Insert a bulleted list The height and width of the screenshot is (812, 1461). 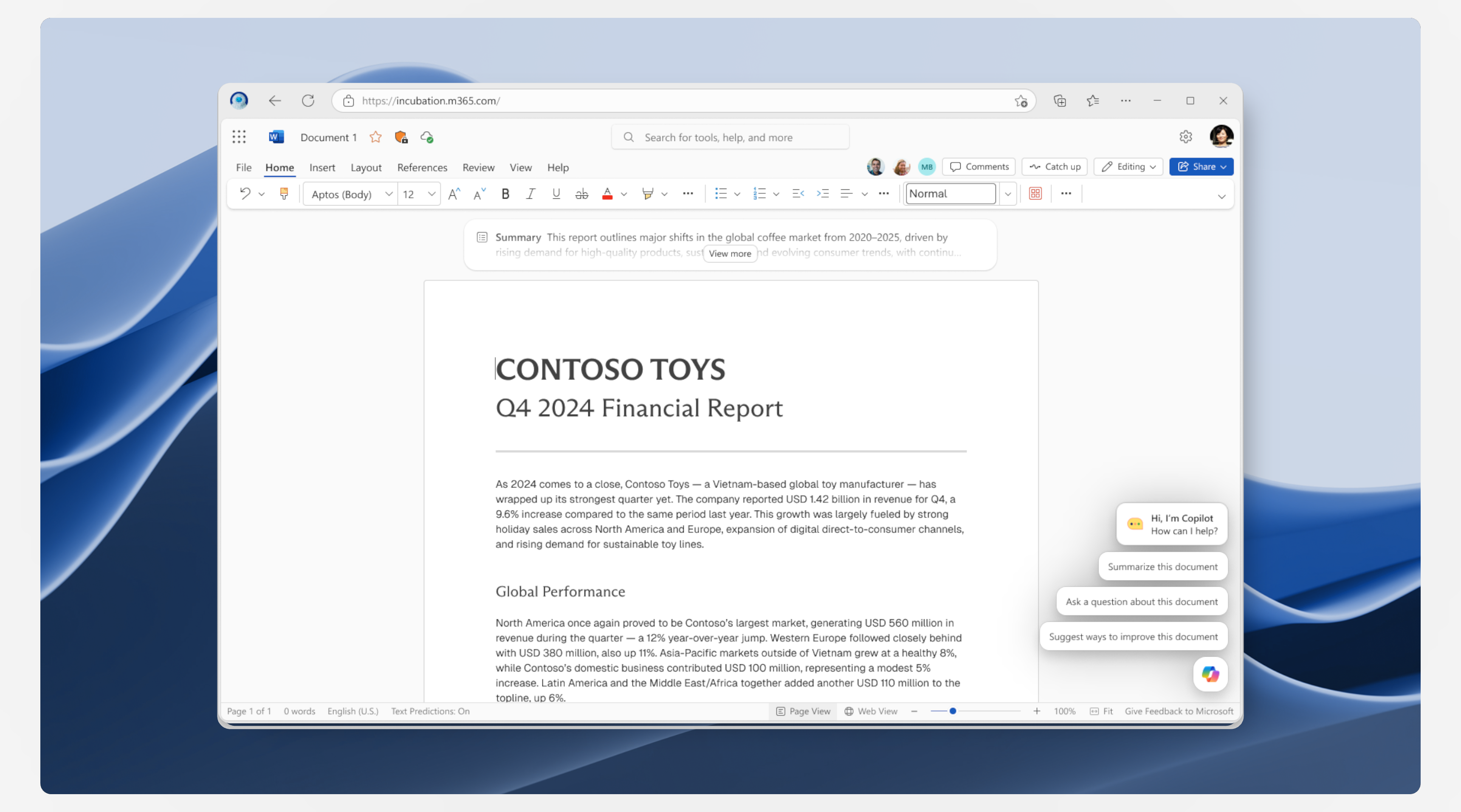click(x=721, y=194)
